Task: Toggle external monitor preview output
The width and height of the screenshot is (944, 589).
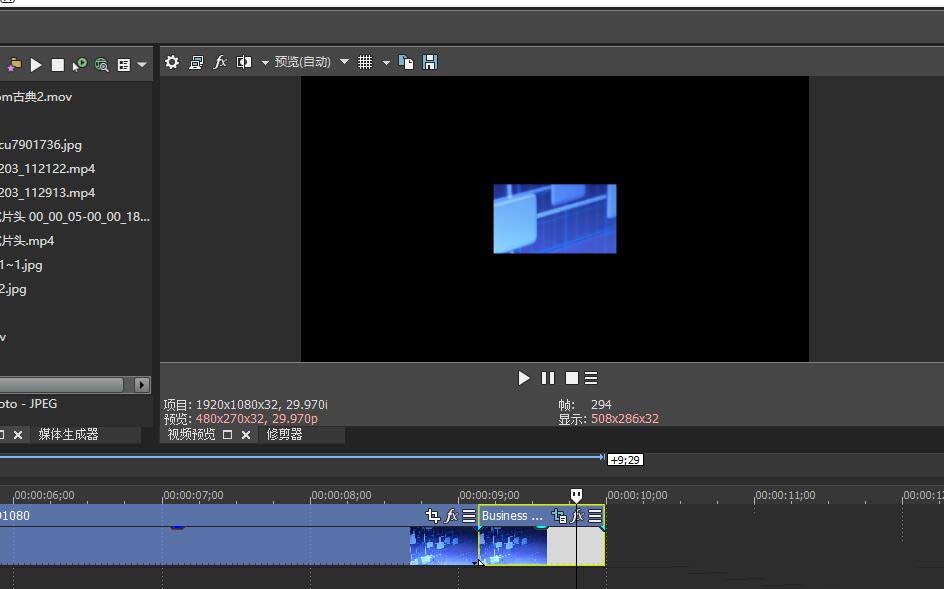Action: click(x=196, y=62)
